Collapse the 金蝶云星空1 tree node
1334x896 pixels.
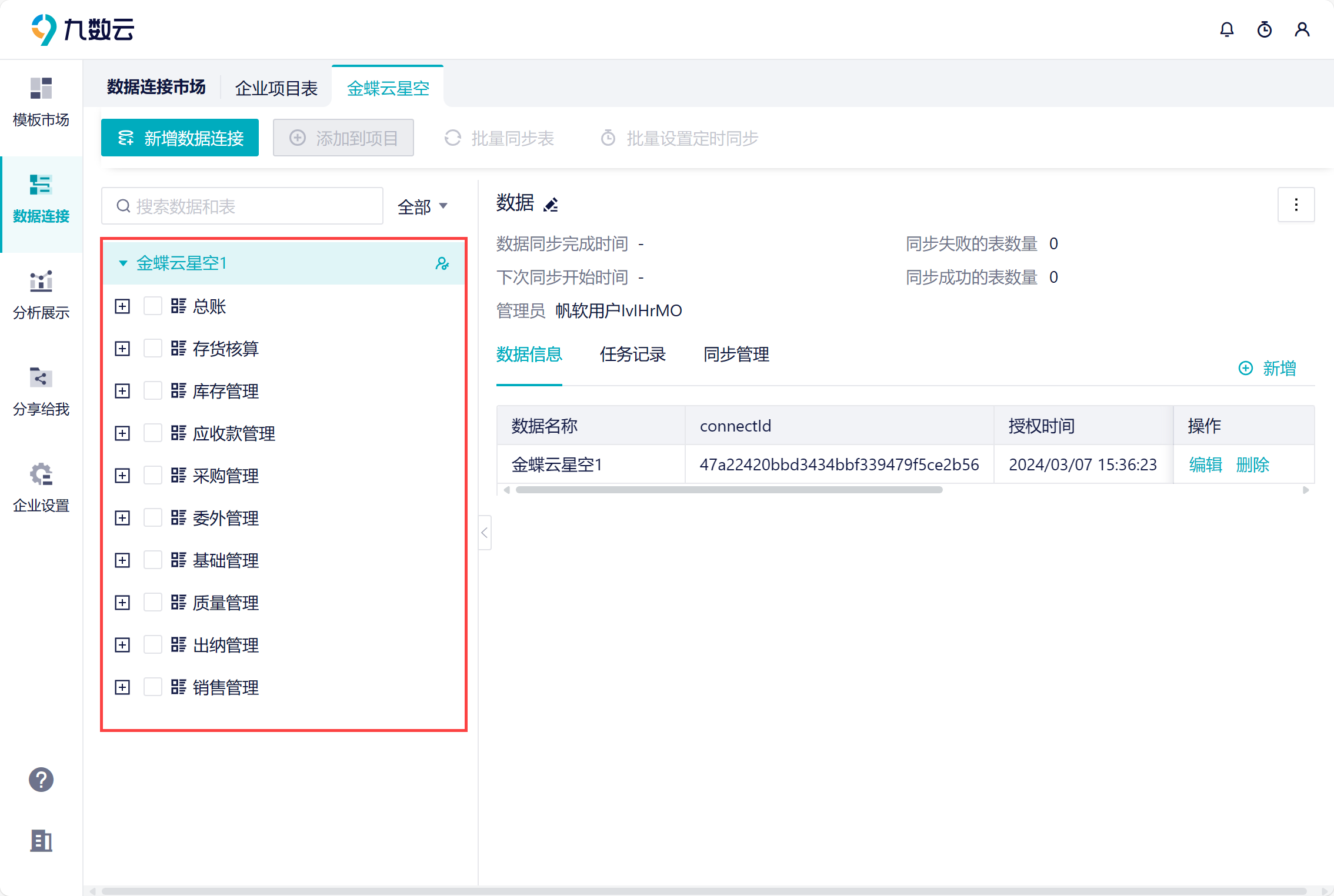click(123, 263)
